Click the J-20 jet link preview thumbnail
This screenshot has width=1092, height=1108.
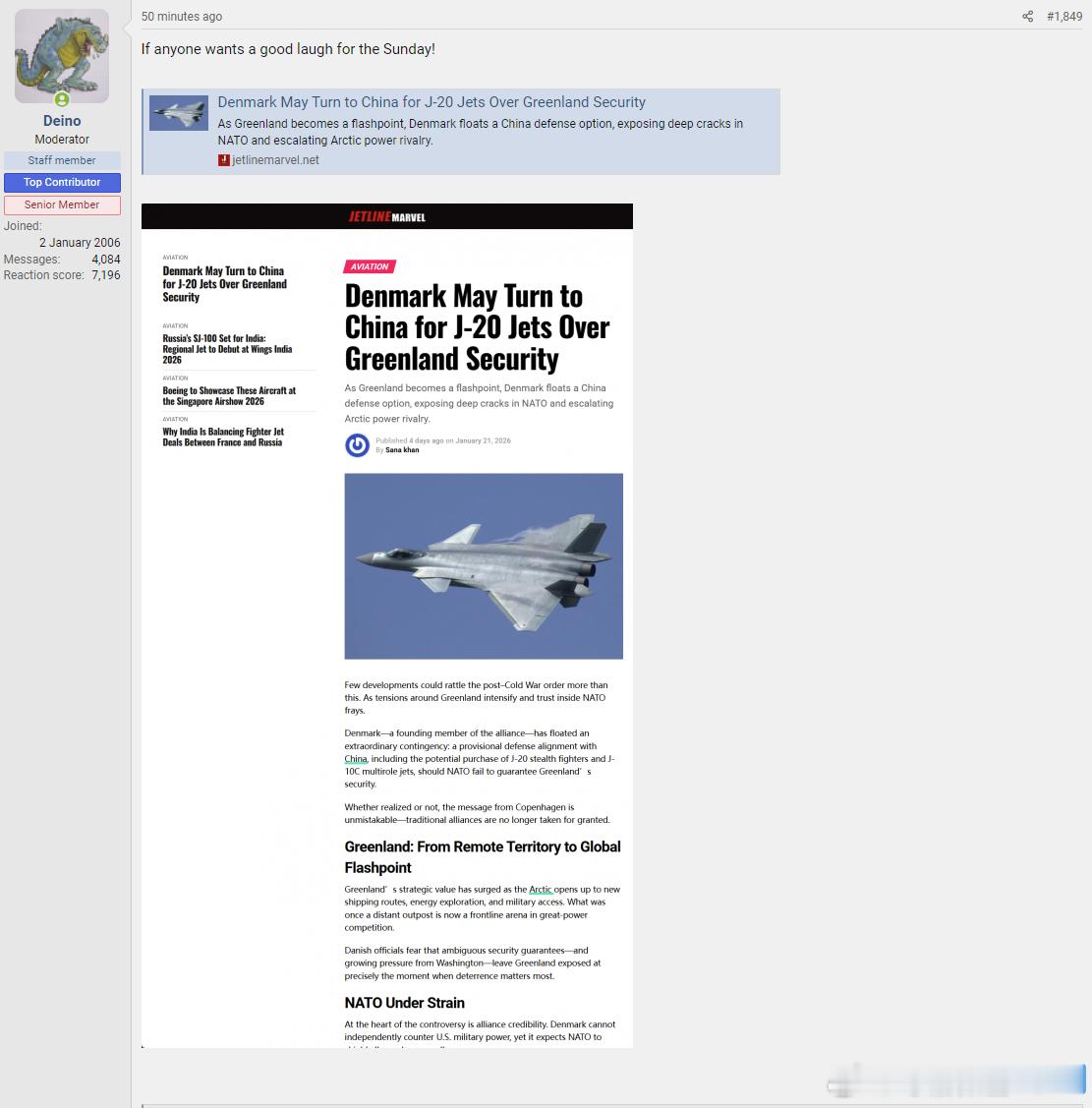tap(179, 113)
